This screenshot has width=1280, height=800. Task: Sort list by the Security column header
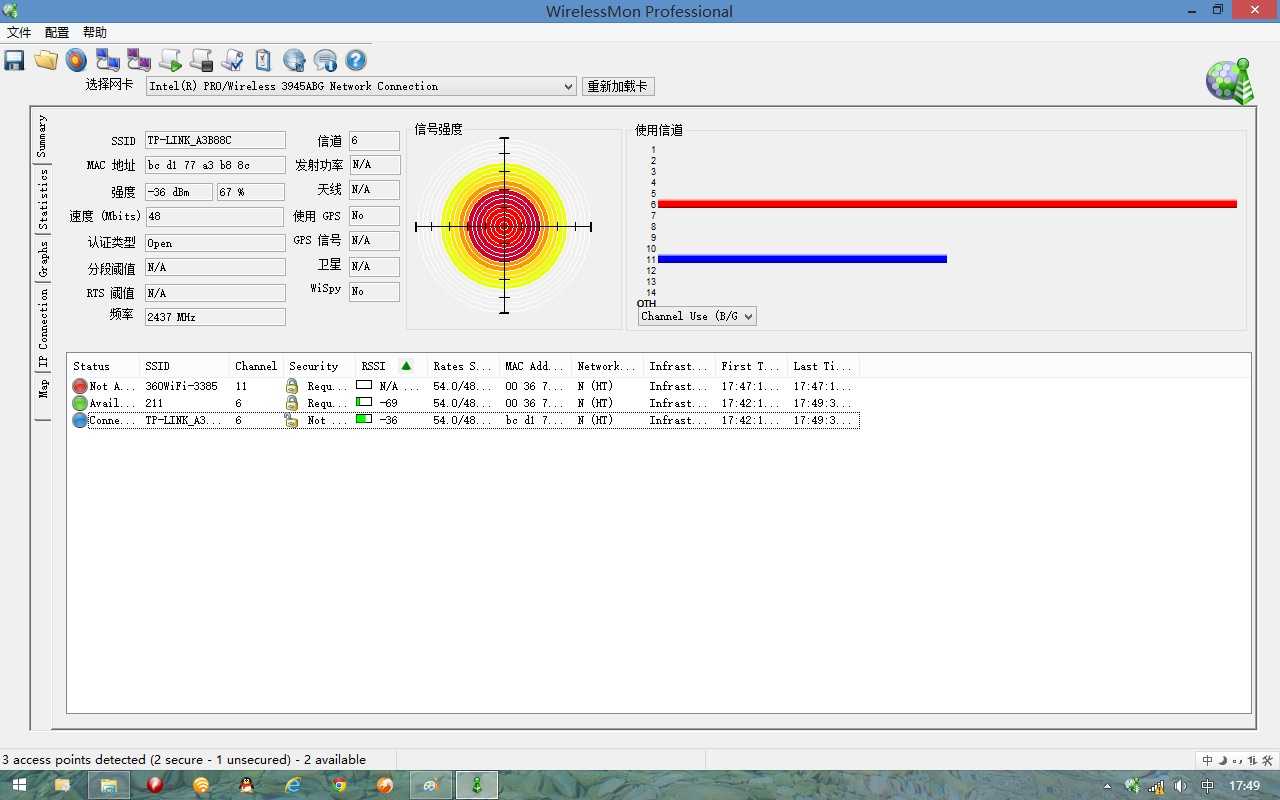[320, 366]
